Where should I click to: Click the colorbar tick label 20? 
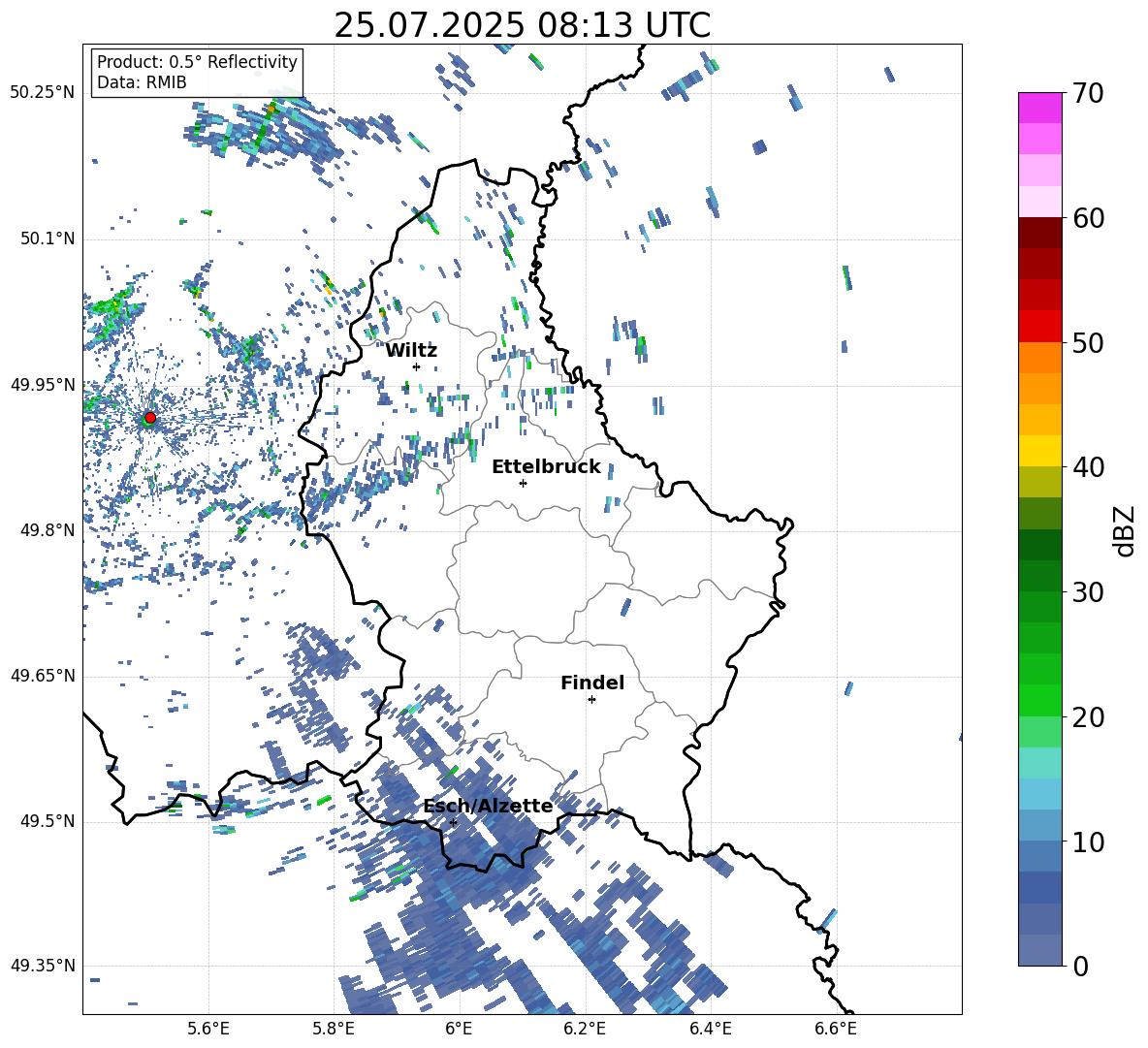[x=1088, y=717]
